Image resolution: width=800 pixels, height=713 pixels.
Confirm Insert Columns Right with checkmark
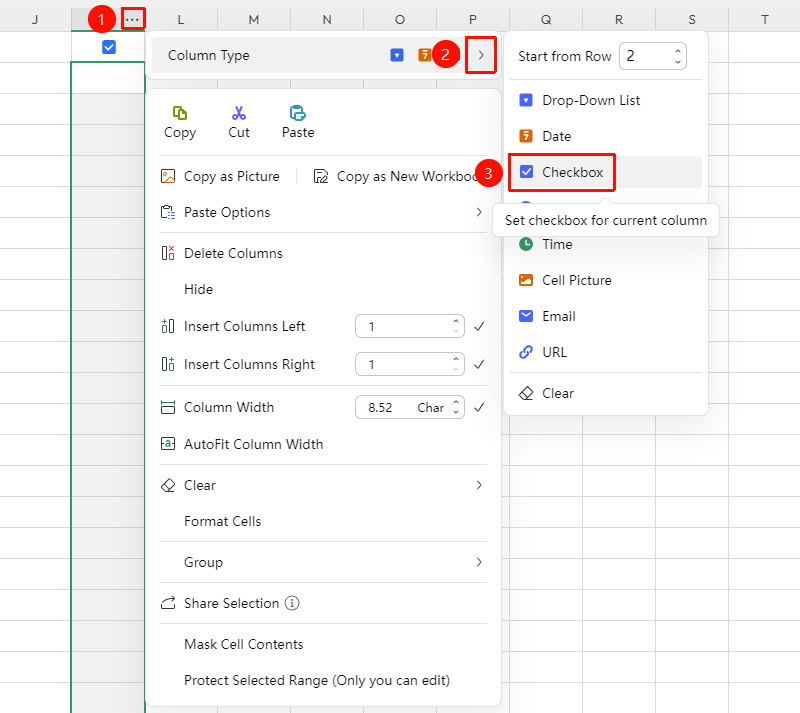[479, 364]
